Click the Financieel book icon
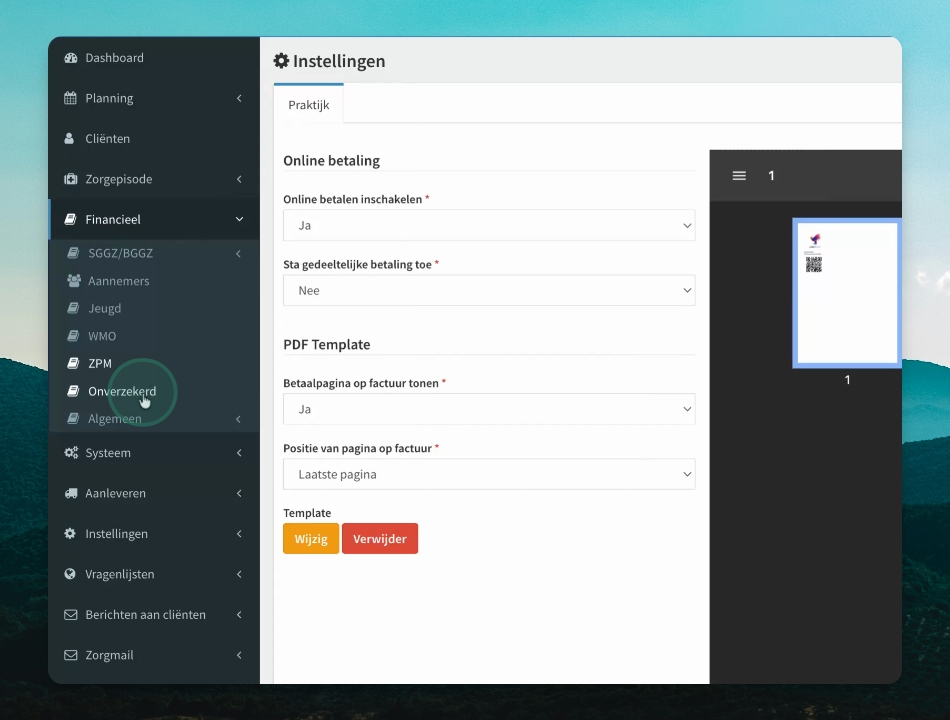Viewport: 950px width, 720px height. (x=70, y=219)
